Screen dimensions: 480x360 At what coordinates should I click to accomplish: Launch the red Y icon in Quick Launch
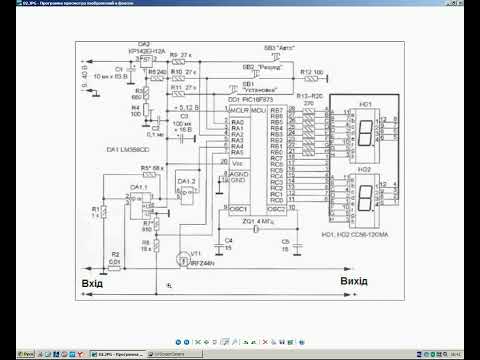tap(80, 354)
